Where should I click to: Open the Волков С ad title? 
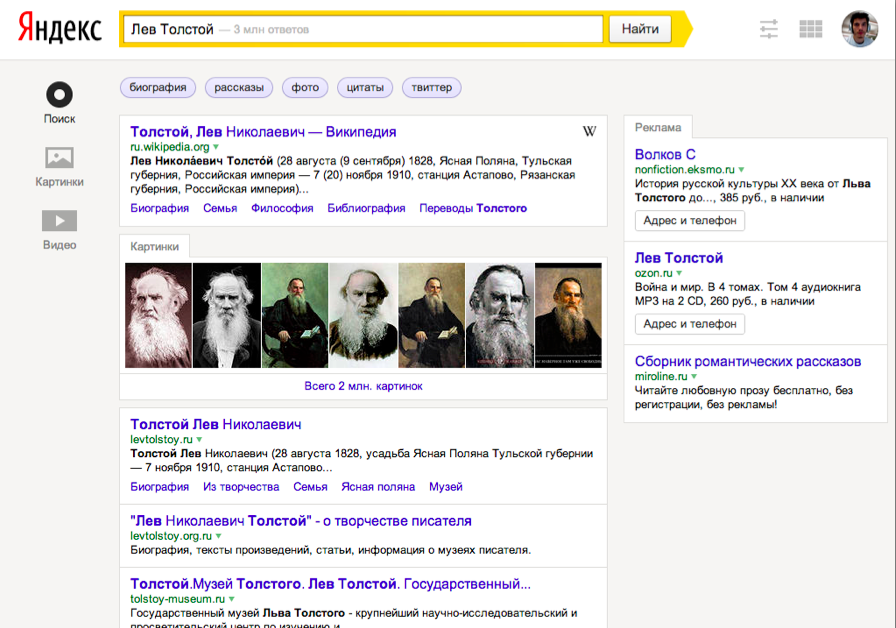point(665,154)
